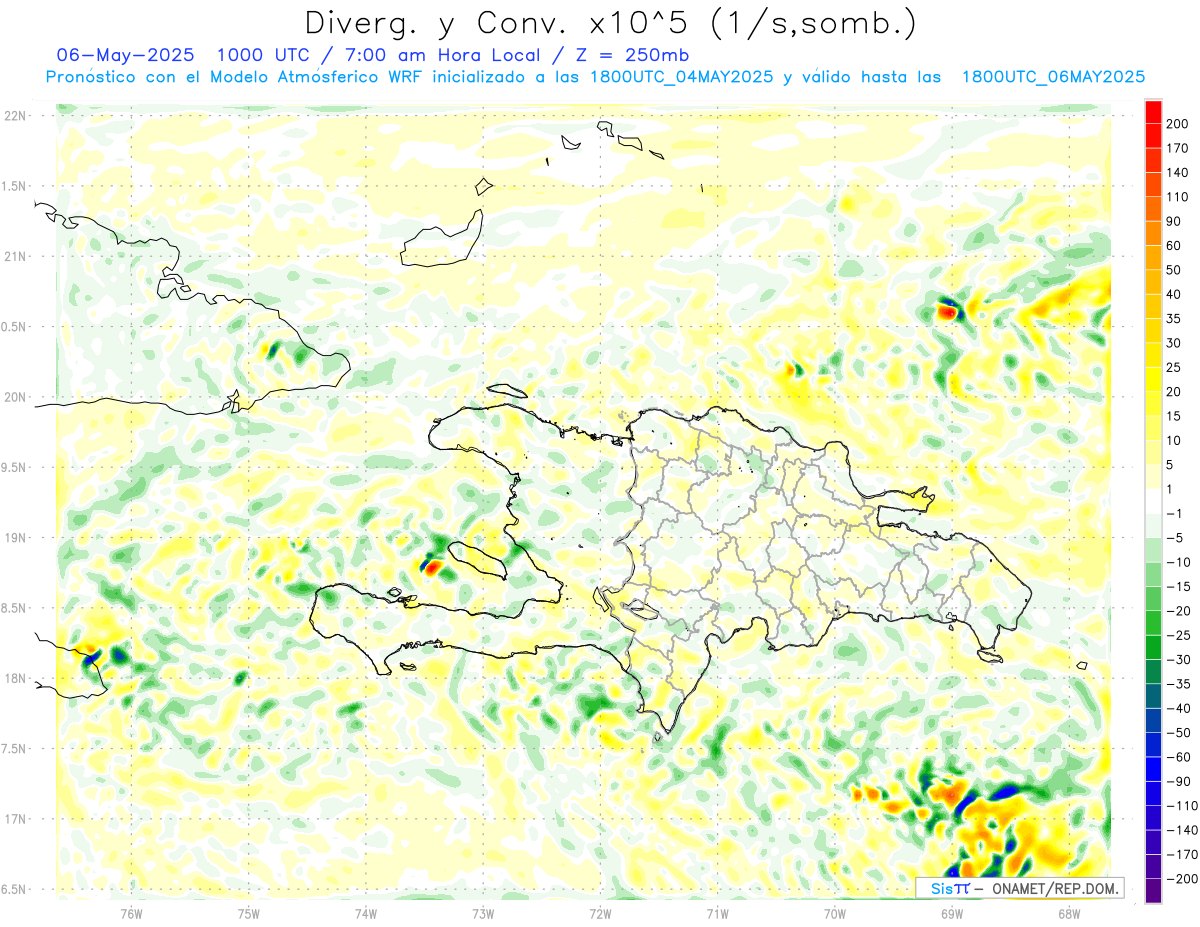Click the '-200' value at the bottom of the color scale
Viewport: 1200px width, 927px height.
pyautogui.click(x=1183, y=878)
